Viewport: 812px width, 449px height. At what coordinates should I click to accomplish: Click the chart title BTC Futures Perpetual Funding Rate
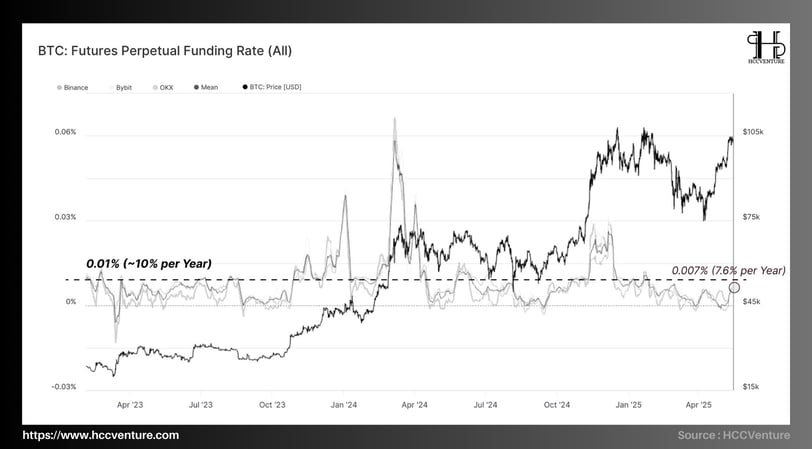165,51
